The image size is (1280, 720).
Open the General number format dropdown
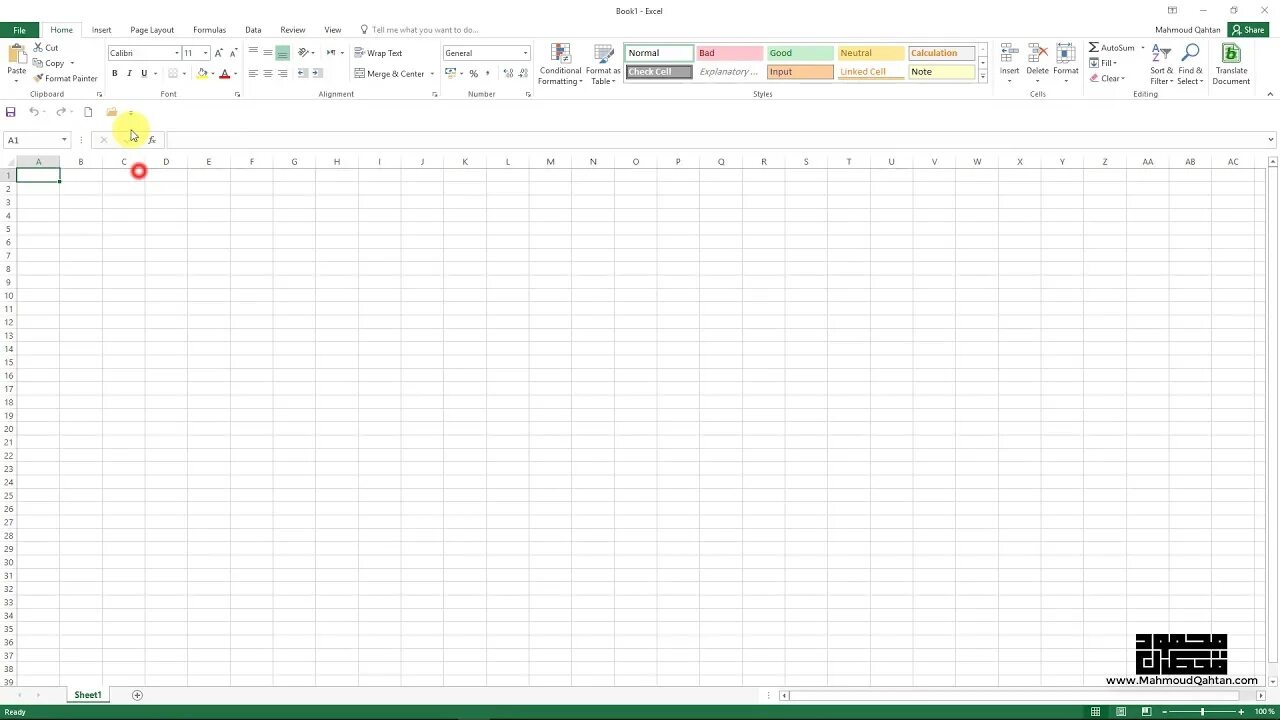point(525,53)
